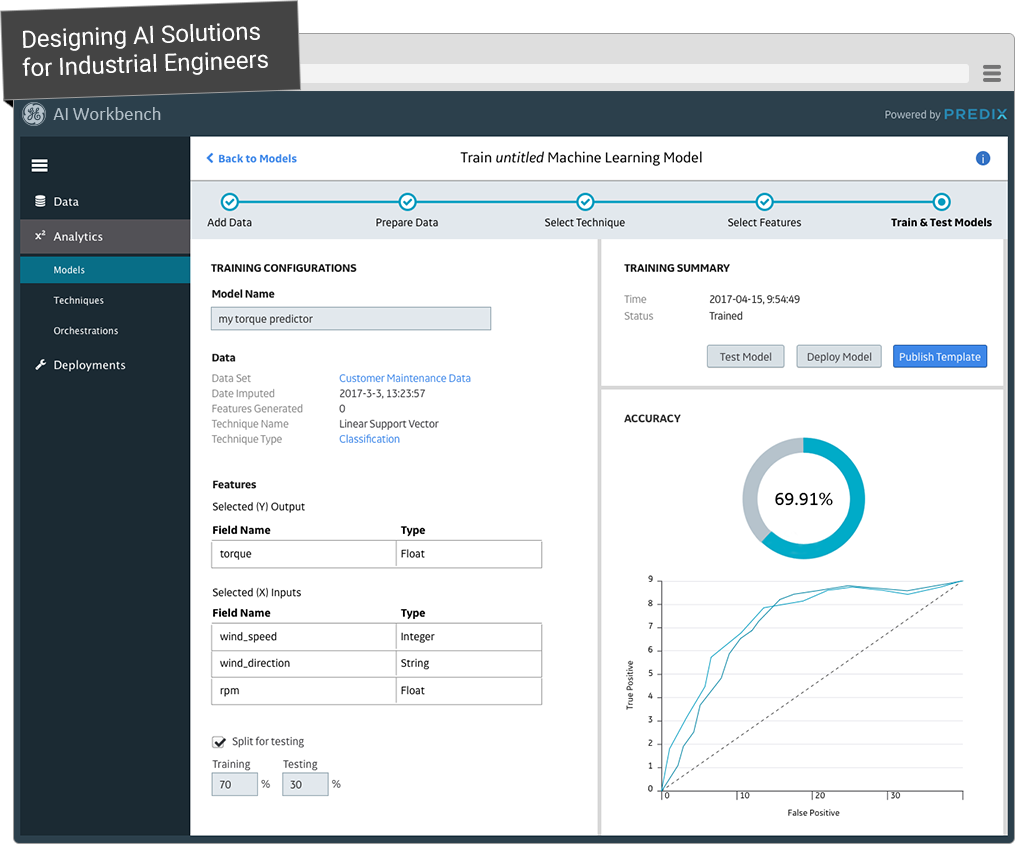Click the Testing percentage field
The image size is (1015, 844).
(305, 784)
